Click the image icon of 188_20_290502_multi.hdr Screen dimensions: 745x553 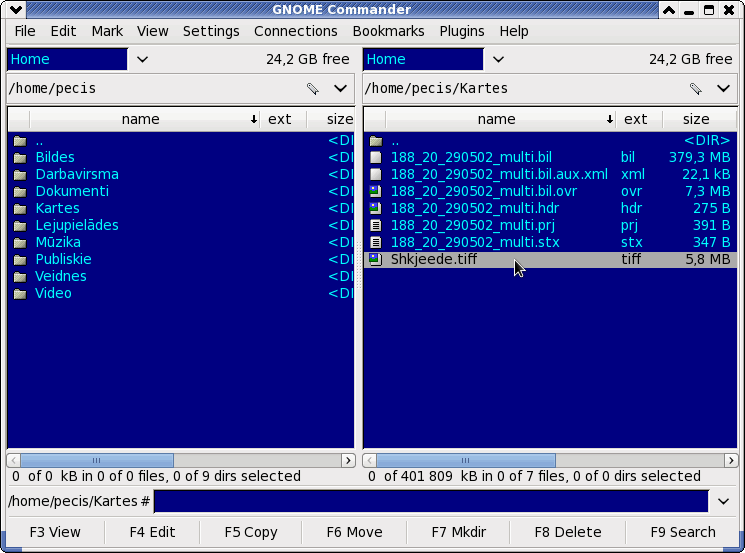376,209
